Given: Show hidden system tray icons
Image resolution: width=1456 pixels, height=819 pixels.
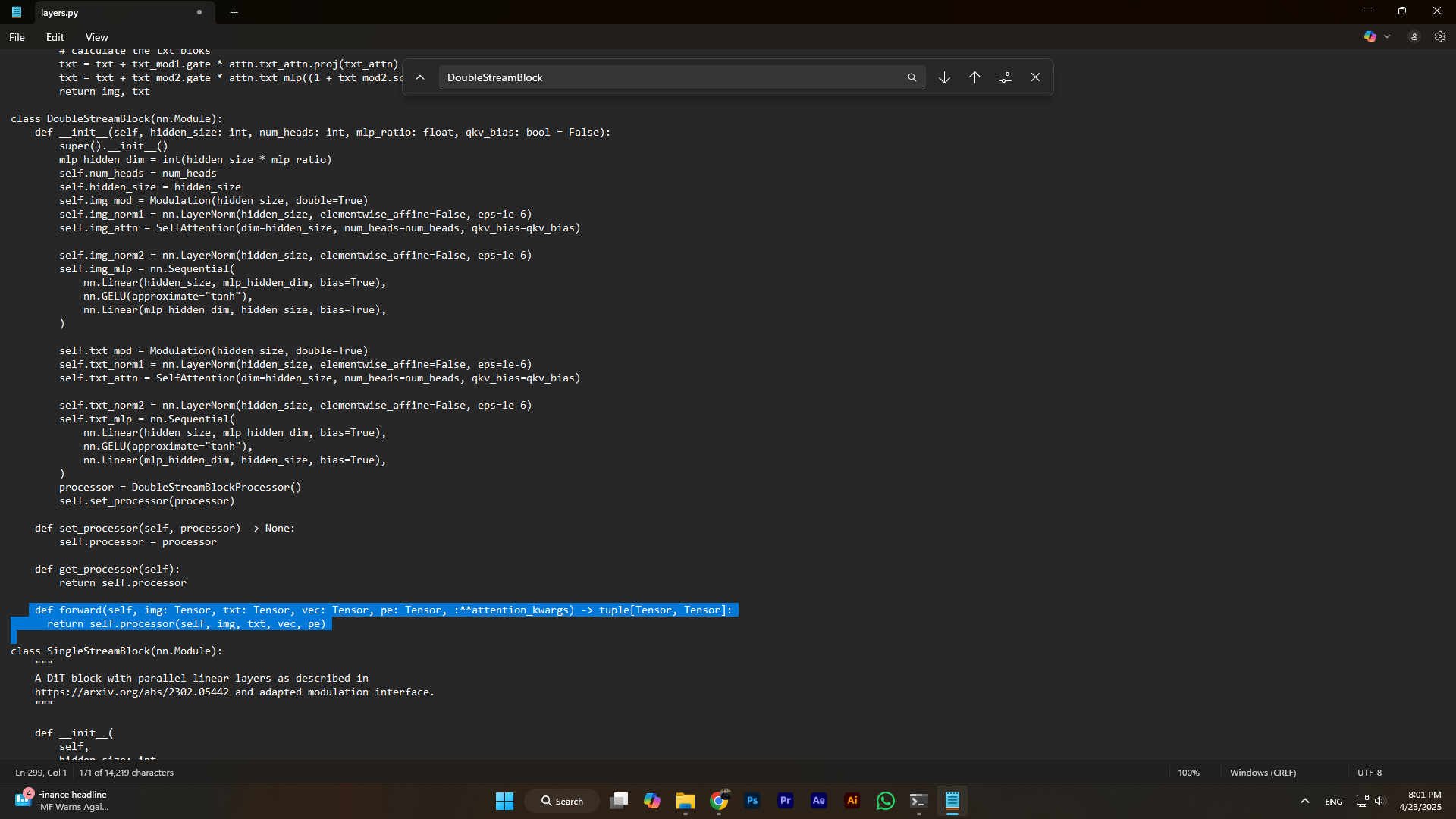Looking at the screenshot, I should pyautogui.click(x=1304, y=801).
